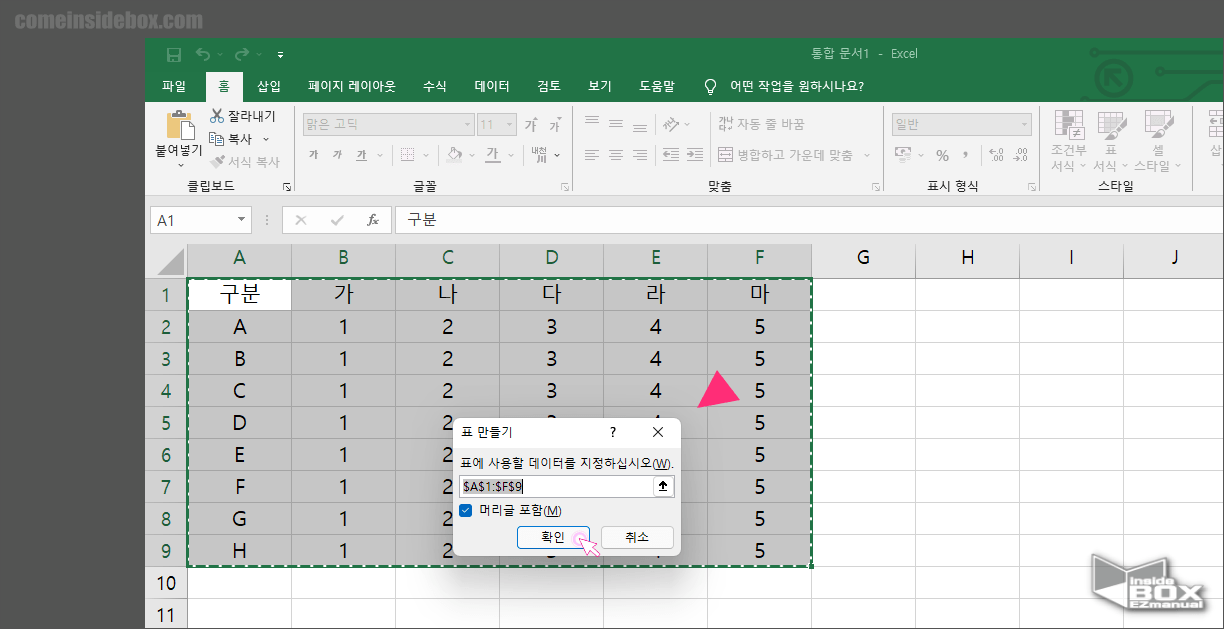The width and height of the screenshot is (1224, 629).
Task: Open the 데이터 ribbon tab
Action: [492, 86]
